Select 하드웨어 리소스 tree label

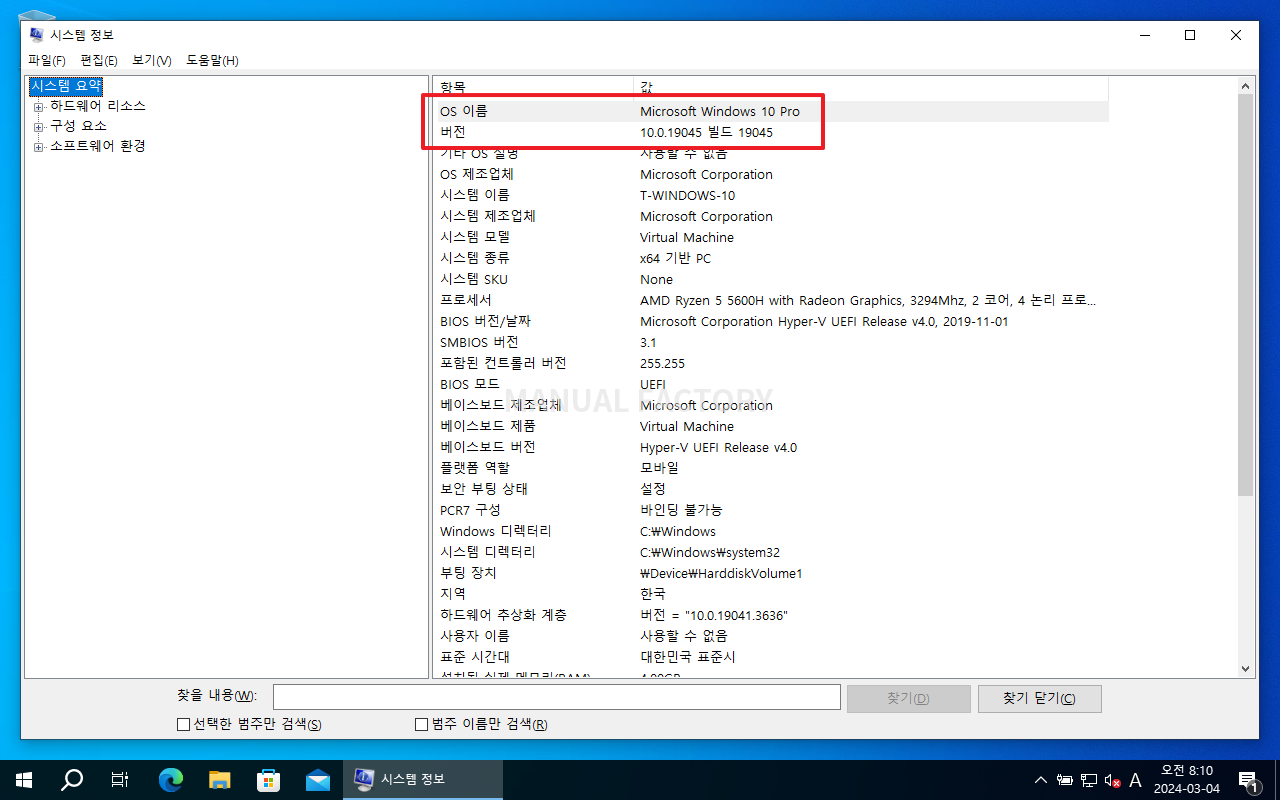click(98, 106)
